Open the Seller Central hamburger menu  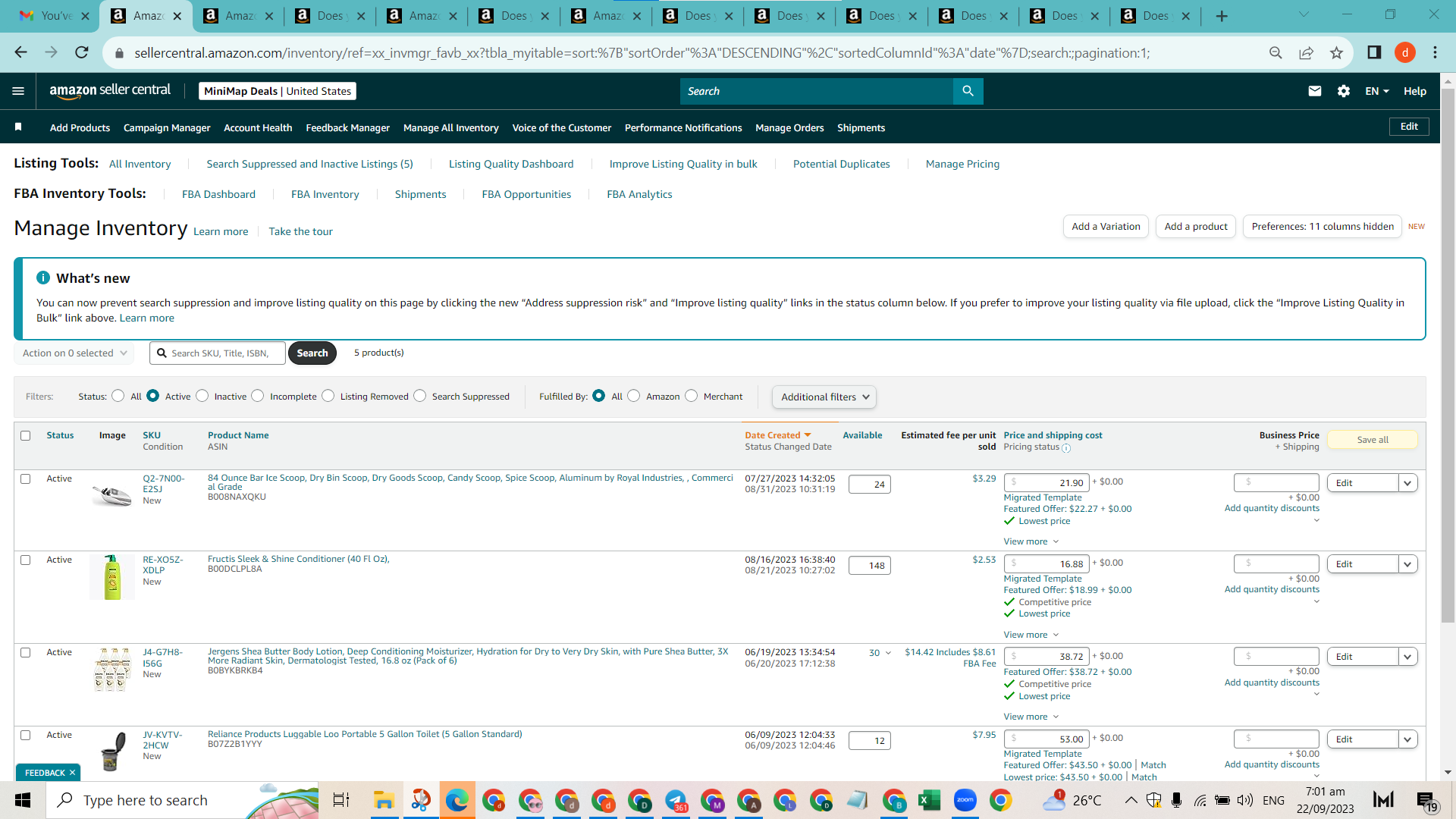click(18, 91)
